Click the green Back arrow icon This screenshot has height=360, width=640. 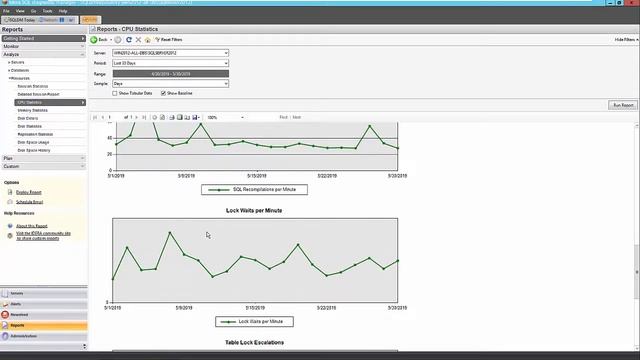[x=94, y=40]
